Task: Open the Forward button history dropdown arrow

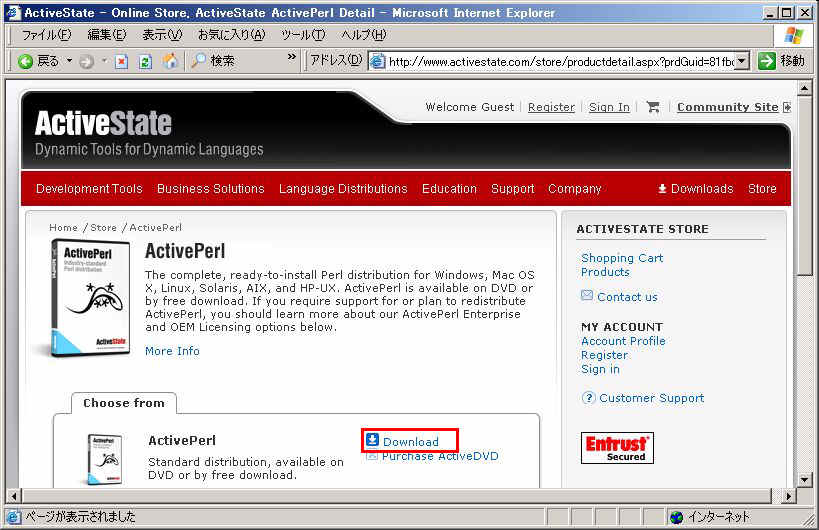Action: click(x=104, y=61)
